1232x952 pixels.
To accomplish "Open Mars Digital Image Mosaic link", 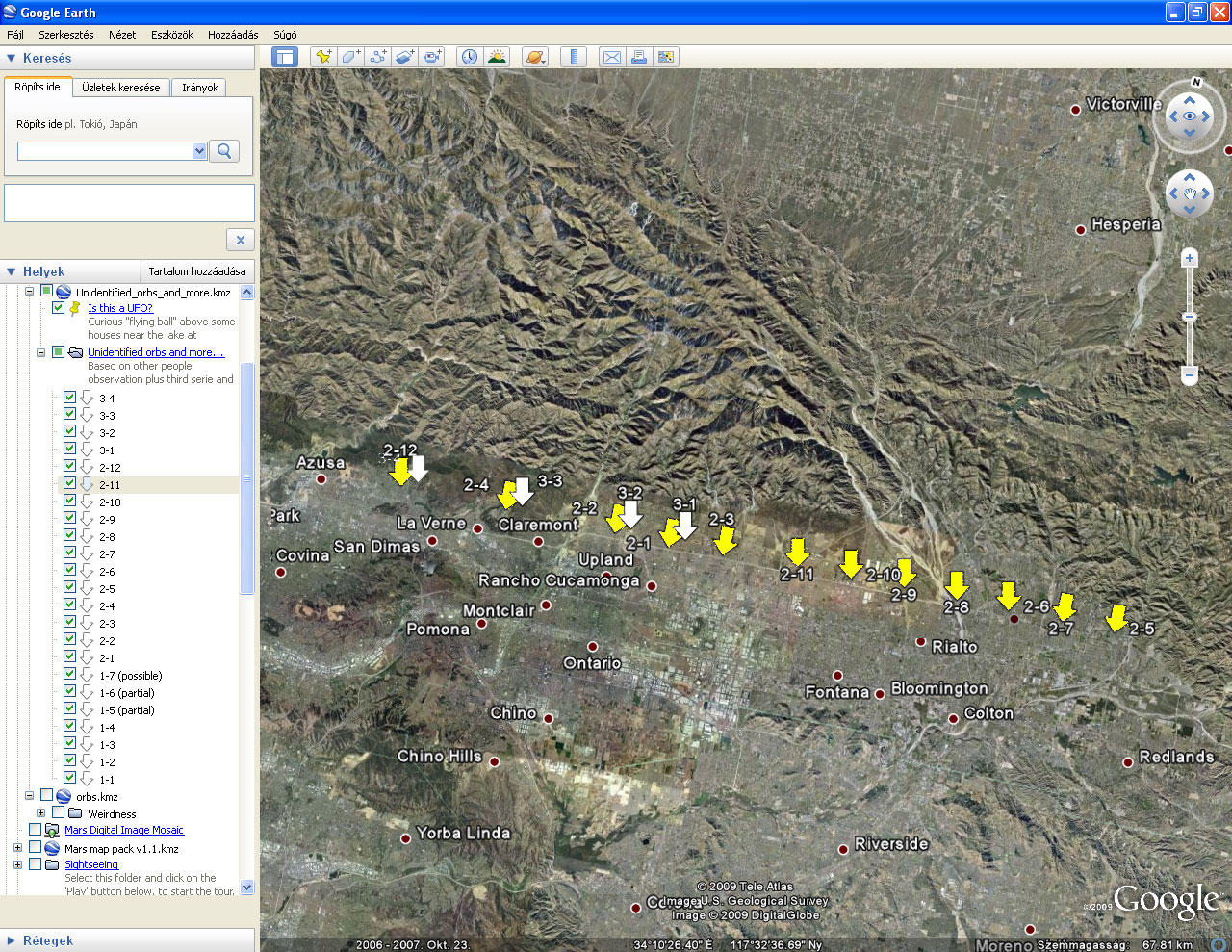I will 124,830.
